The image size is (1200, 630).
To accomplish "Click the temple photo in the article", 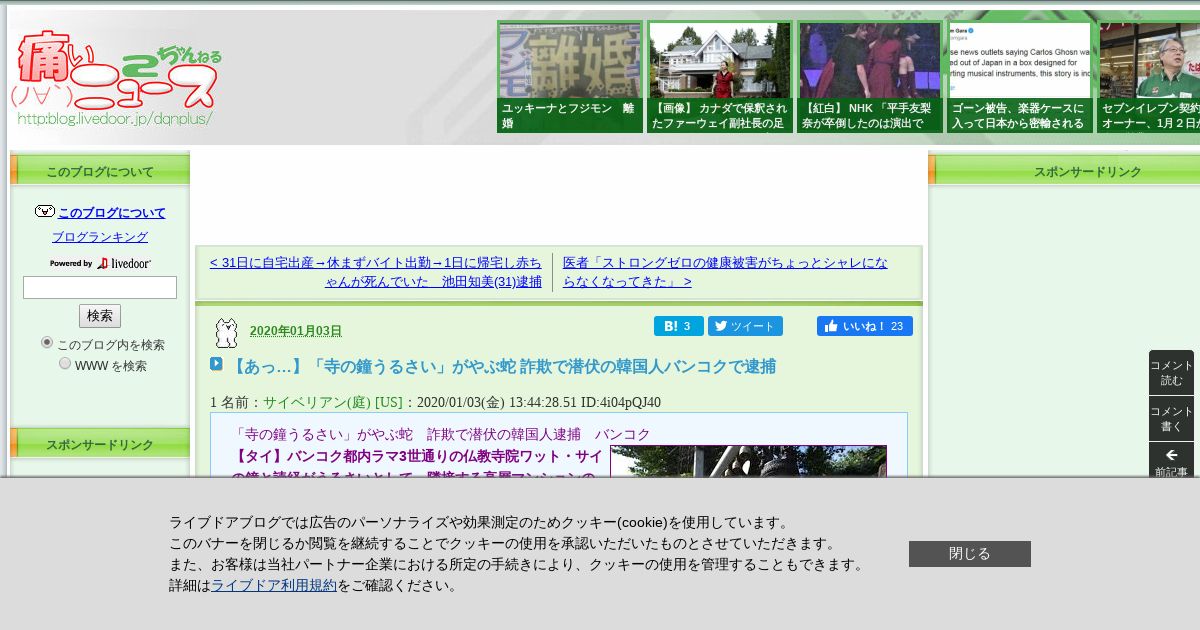I will [x=748, y=461].
